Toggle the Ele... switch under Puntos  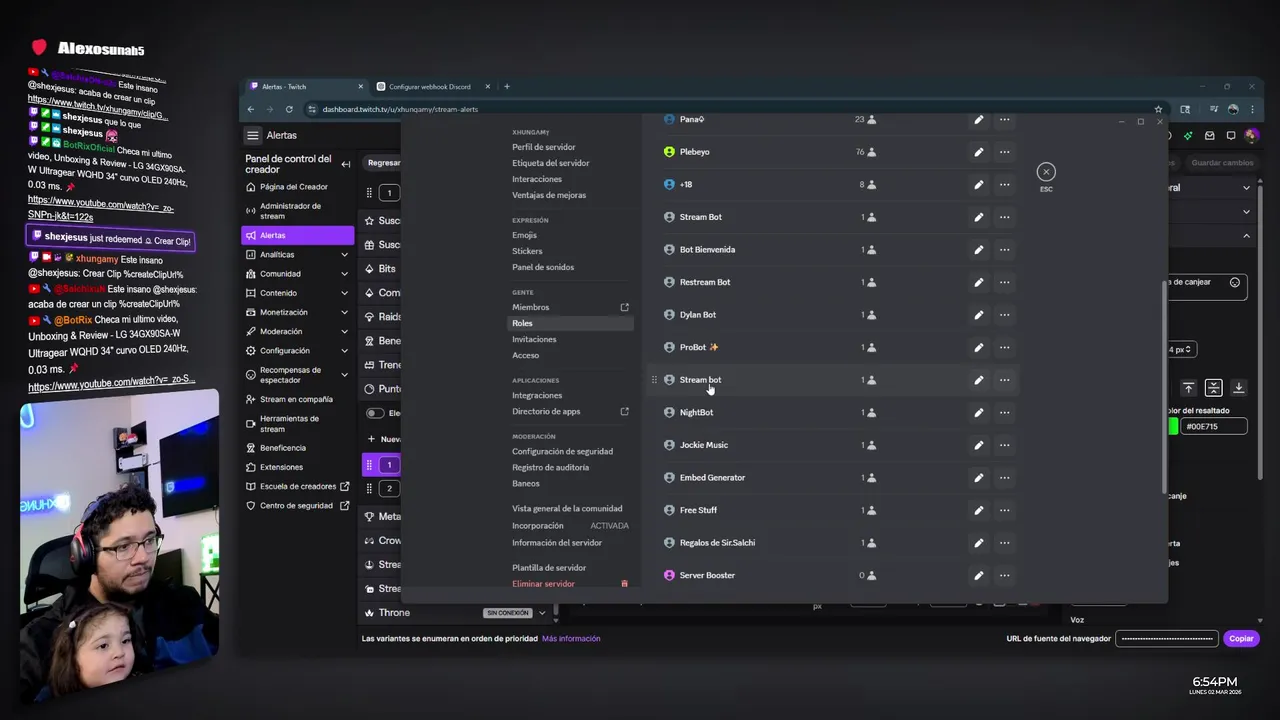[x=375, y=413]
